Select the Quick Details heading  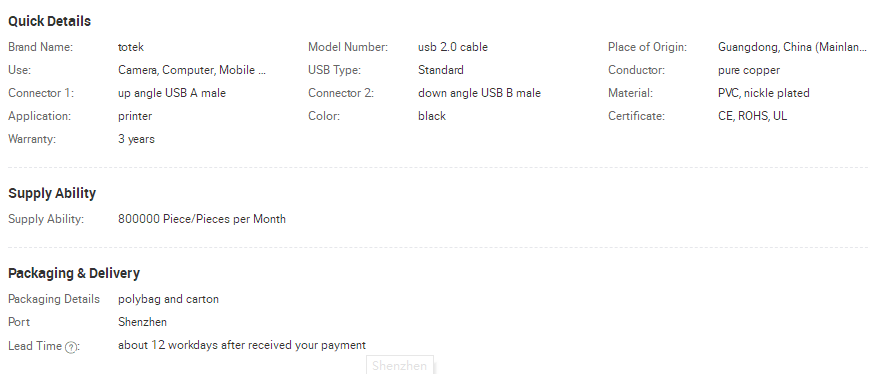tap(49, 21)
